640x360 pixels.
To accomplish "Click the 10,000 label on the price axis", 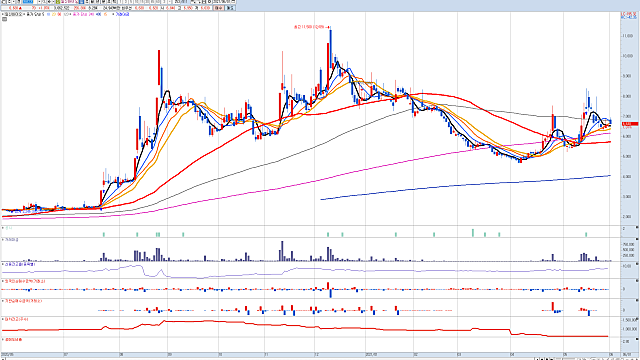I will pyautogui.click(x=627, y=56).
